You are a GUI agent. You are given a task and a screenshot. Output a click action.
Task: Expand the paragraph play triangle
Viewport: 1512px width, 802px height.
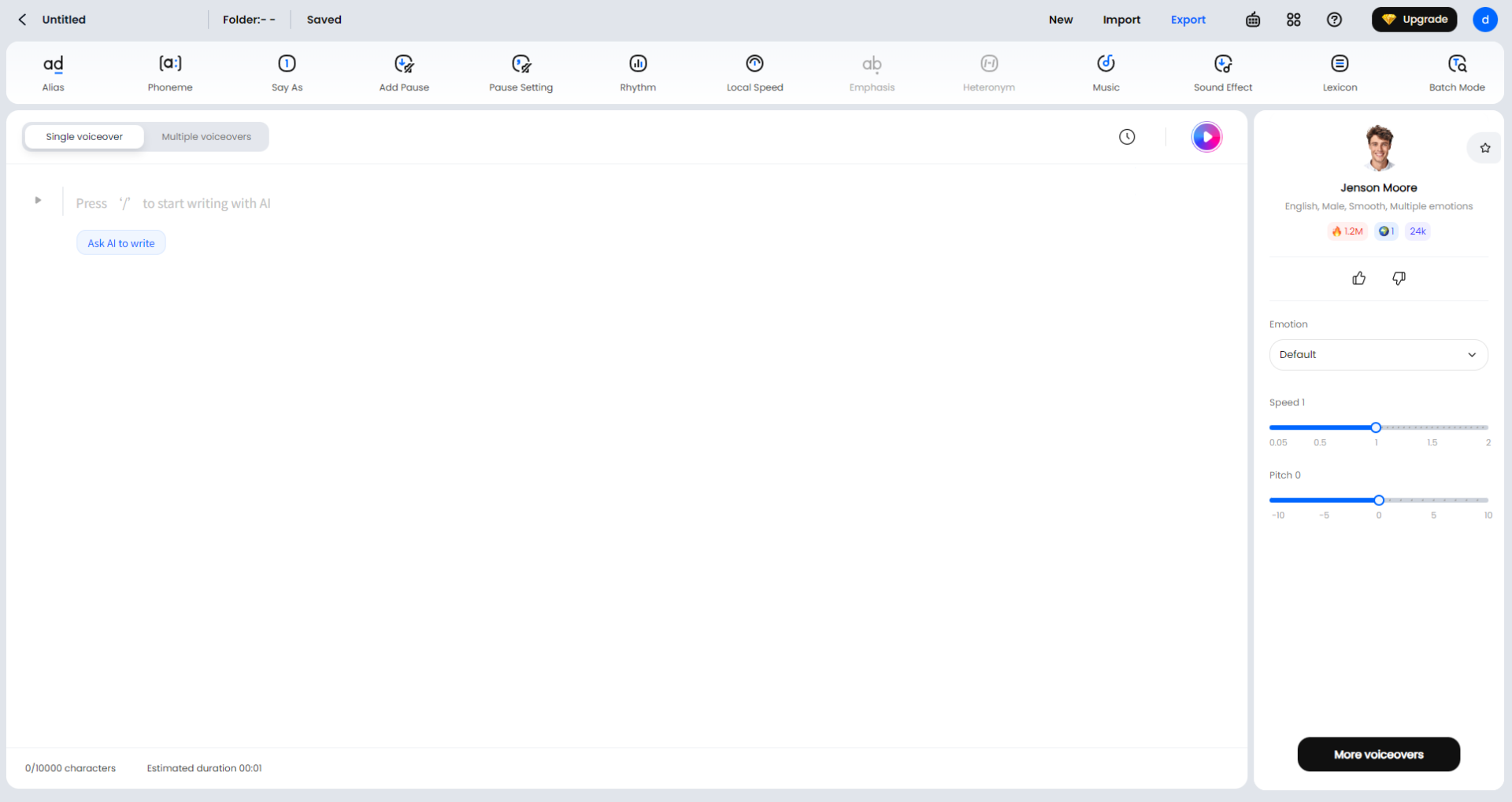pyautogui.click(x=38, y=201)
